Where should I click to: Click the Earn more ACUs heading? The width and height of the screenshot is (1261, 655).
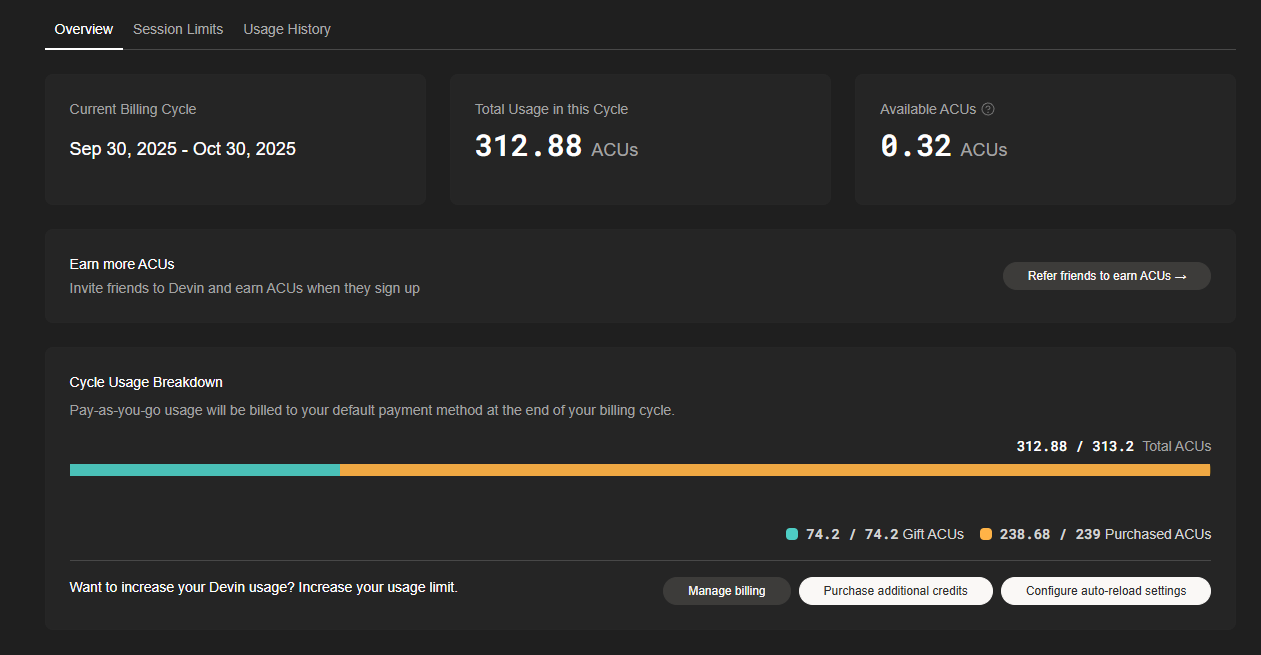click(122, 264)
